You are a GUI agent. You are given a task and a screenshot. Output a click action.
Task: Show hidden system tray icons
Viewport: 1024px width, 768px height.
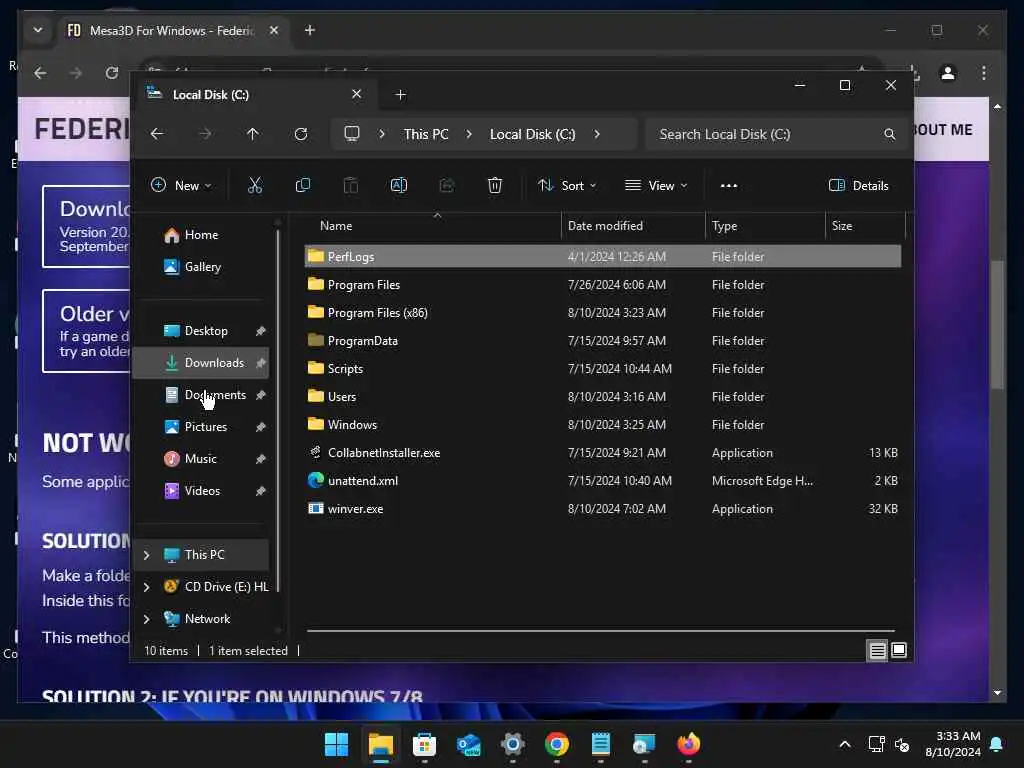pos(844,744)
